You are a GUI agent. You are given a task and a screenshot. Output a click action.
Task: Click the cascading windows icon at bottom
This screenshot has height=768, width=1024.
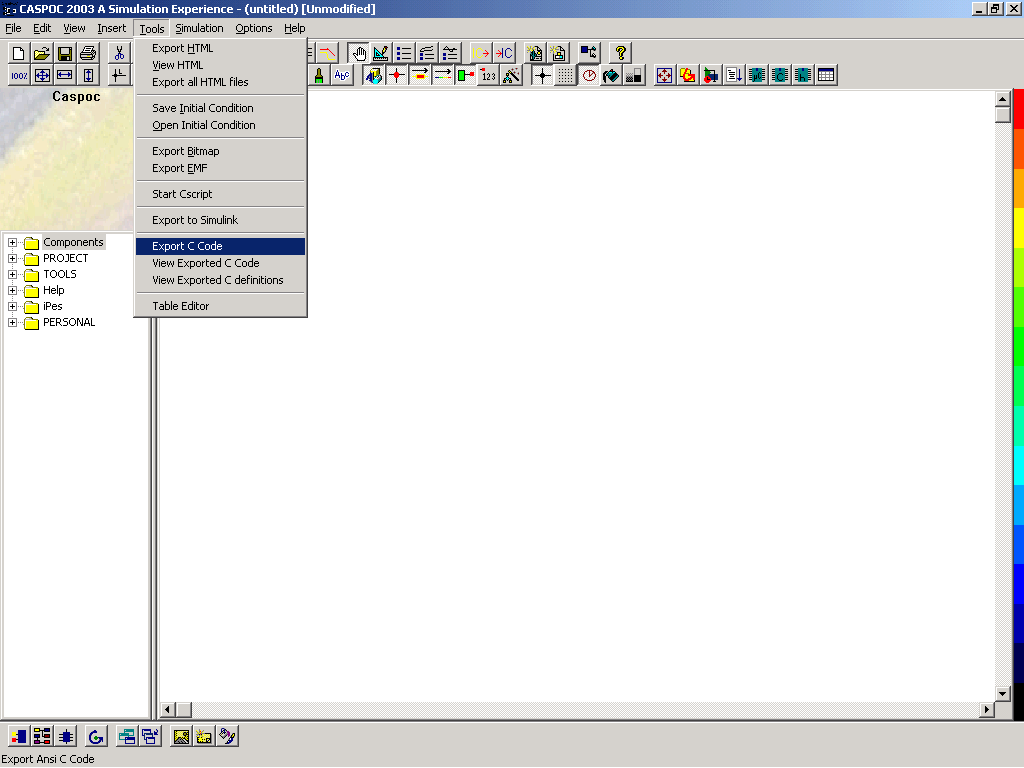(150, 737)
